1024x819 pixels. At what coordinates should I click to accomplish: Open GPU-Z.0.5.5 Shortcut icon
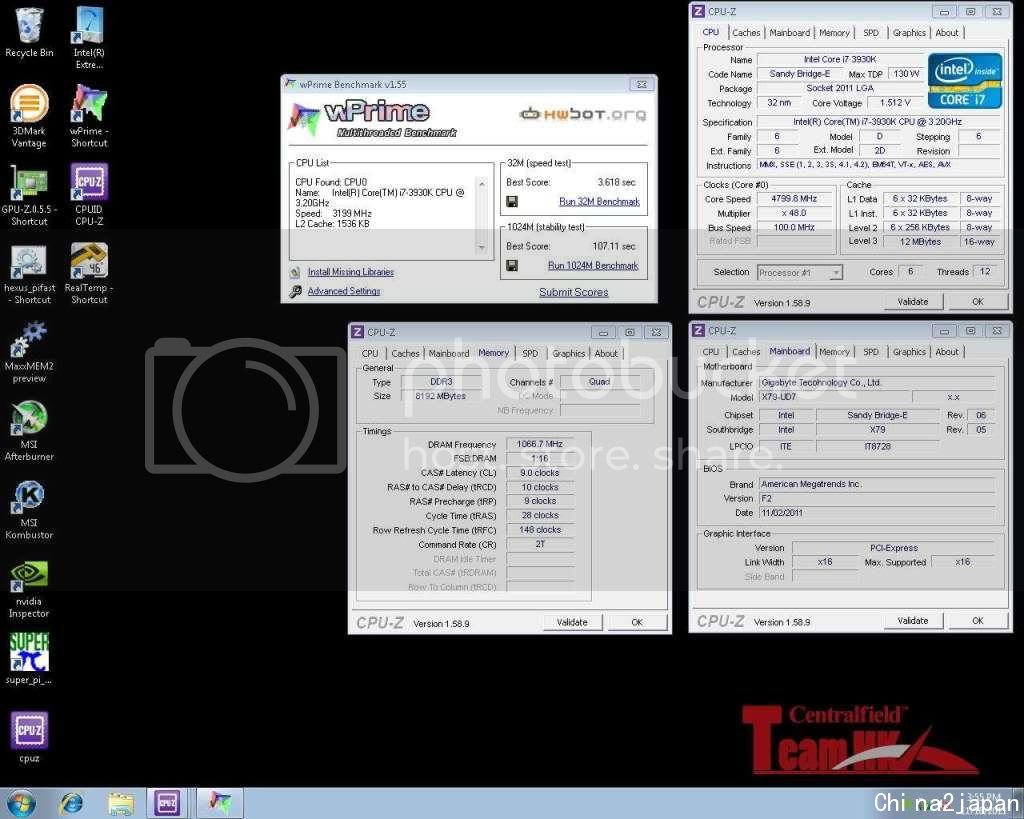click(29, 195)
